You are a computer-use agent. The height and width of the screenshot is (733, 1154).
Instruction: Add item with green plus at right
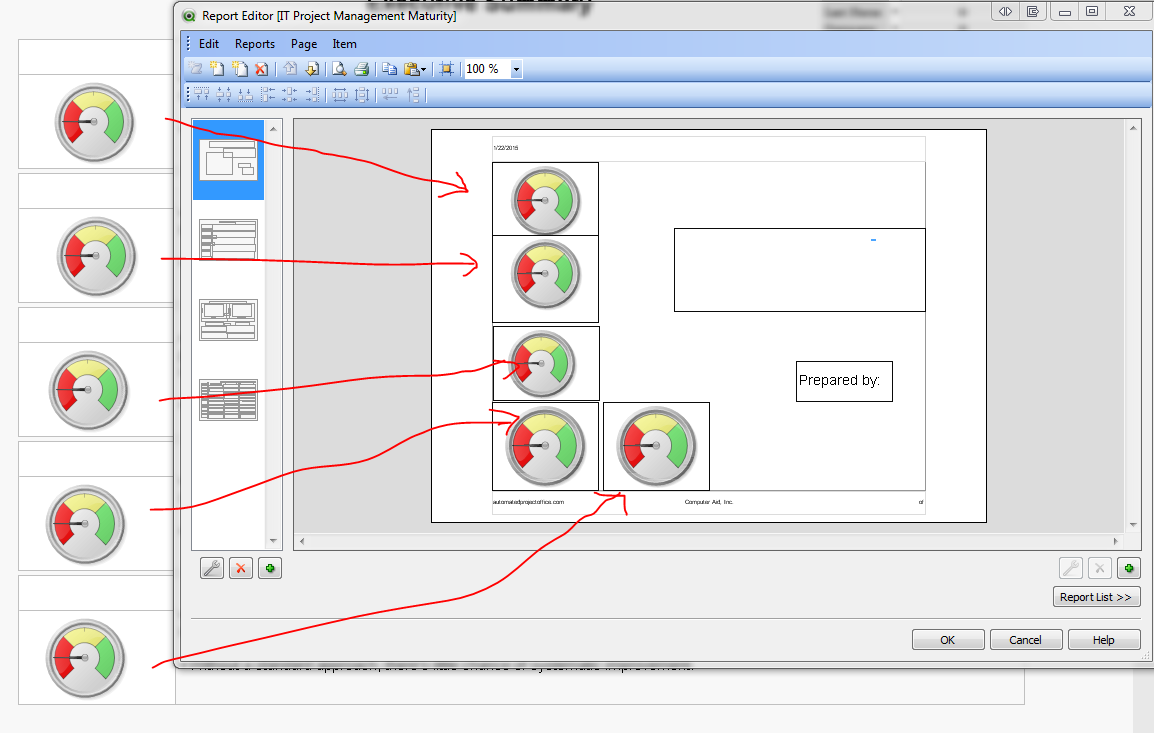click(1129, 568)
